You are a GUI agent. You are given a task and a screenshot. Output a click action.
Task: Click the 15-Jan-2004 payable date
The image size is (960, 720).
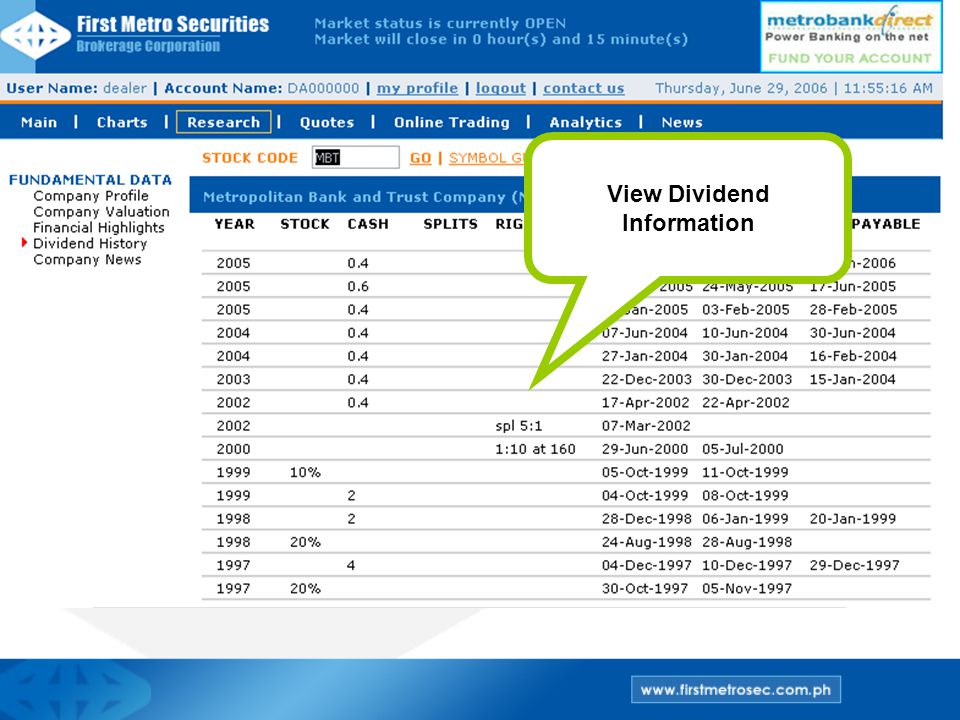click(852, 380)
